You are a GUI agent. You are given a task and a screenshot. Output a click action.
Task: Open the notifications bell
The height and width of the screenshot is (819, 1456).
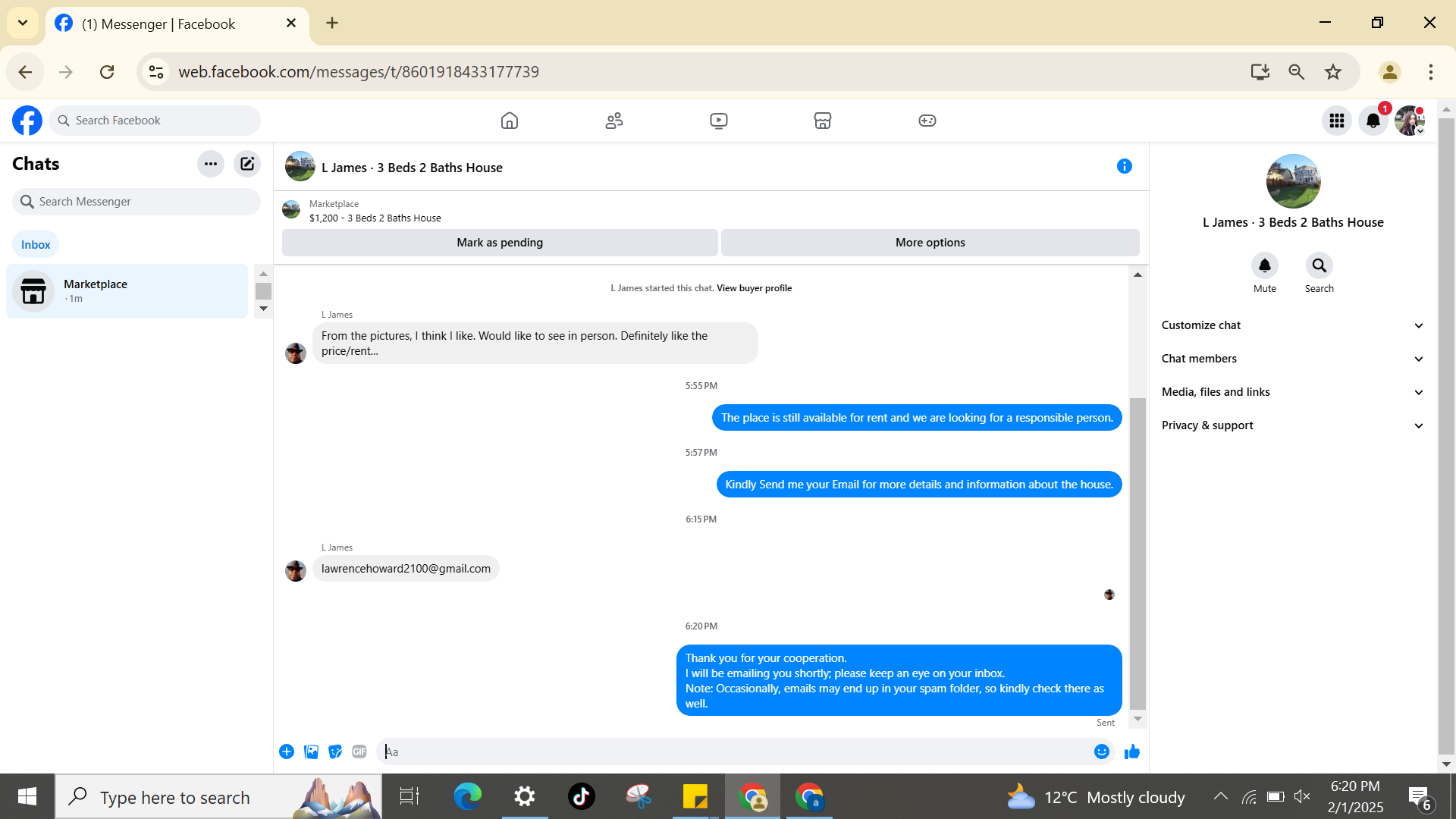coord(1373,121)
